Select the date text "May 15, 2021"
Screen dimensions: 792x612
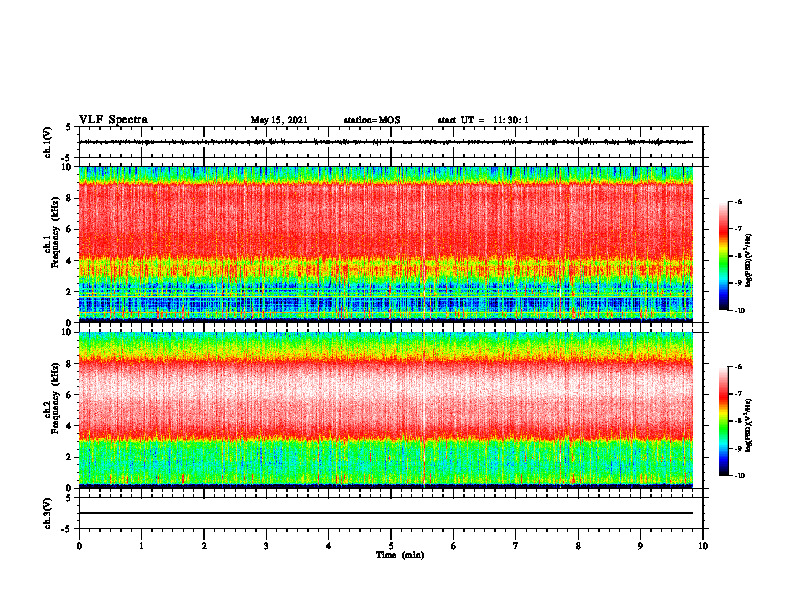point(279,120)
